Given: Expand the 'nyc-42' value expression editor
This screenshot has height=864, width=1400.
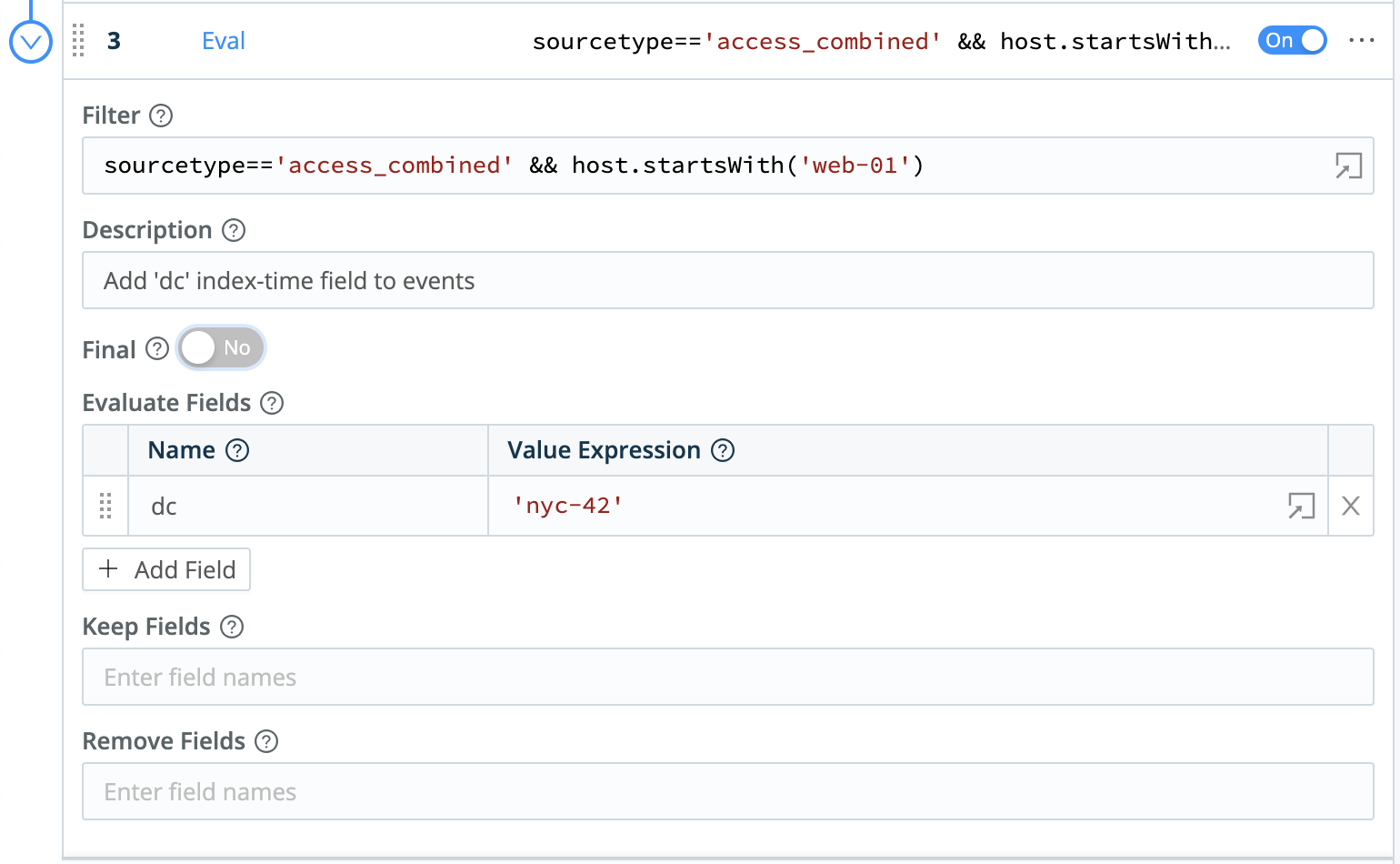Looking at the screenshot, I should 1301,506.
